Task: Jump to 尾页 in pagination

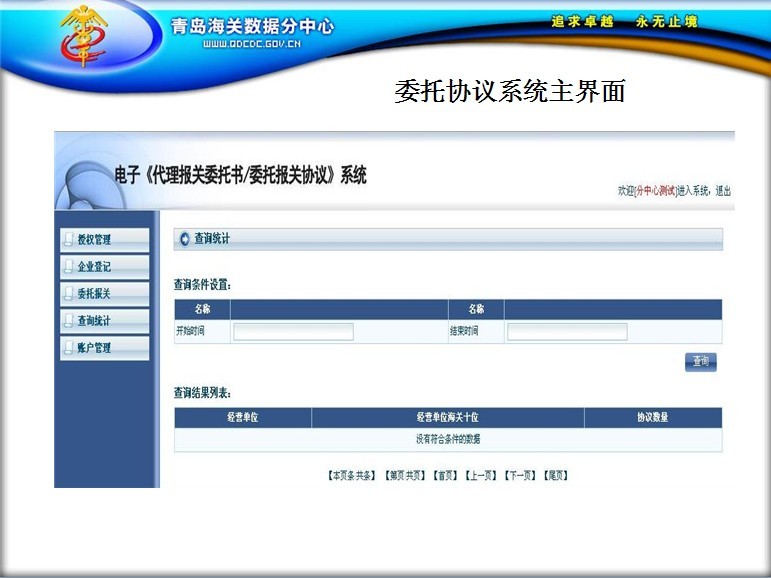Action: (555, 476)
